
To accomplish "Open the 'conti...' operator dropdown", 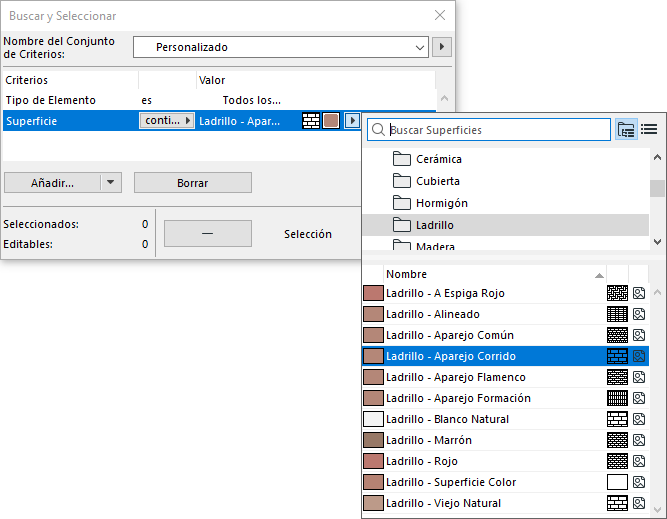I will (167, 120).
